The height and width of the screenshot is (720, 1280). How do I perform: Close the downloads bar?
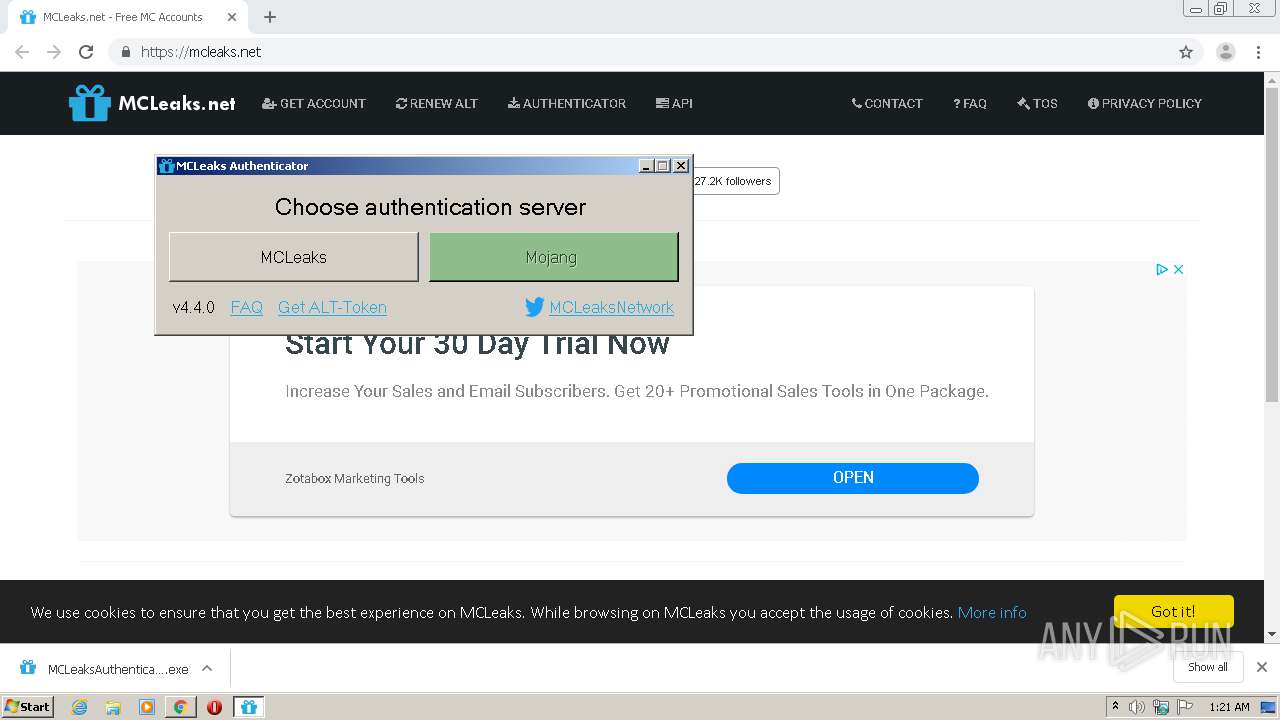coord(1262,667)
